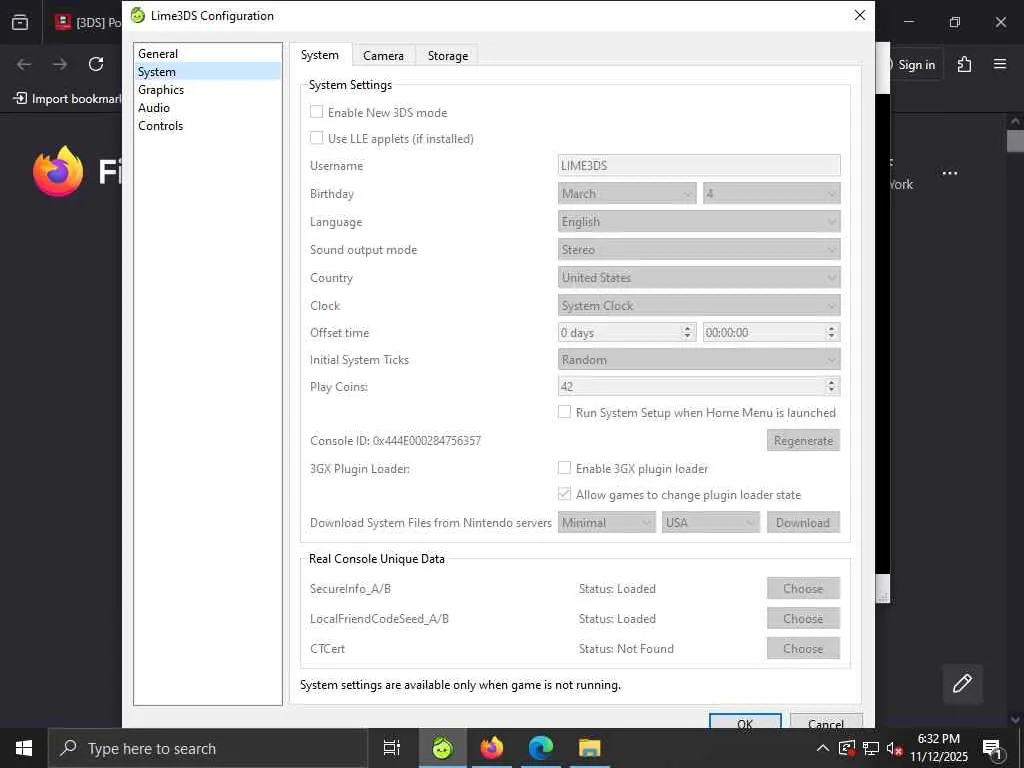Select the System tab
Viewport: 1024px width, 768px height.
(320, 55)
